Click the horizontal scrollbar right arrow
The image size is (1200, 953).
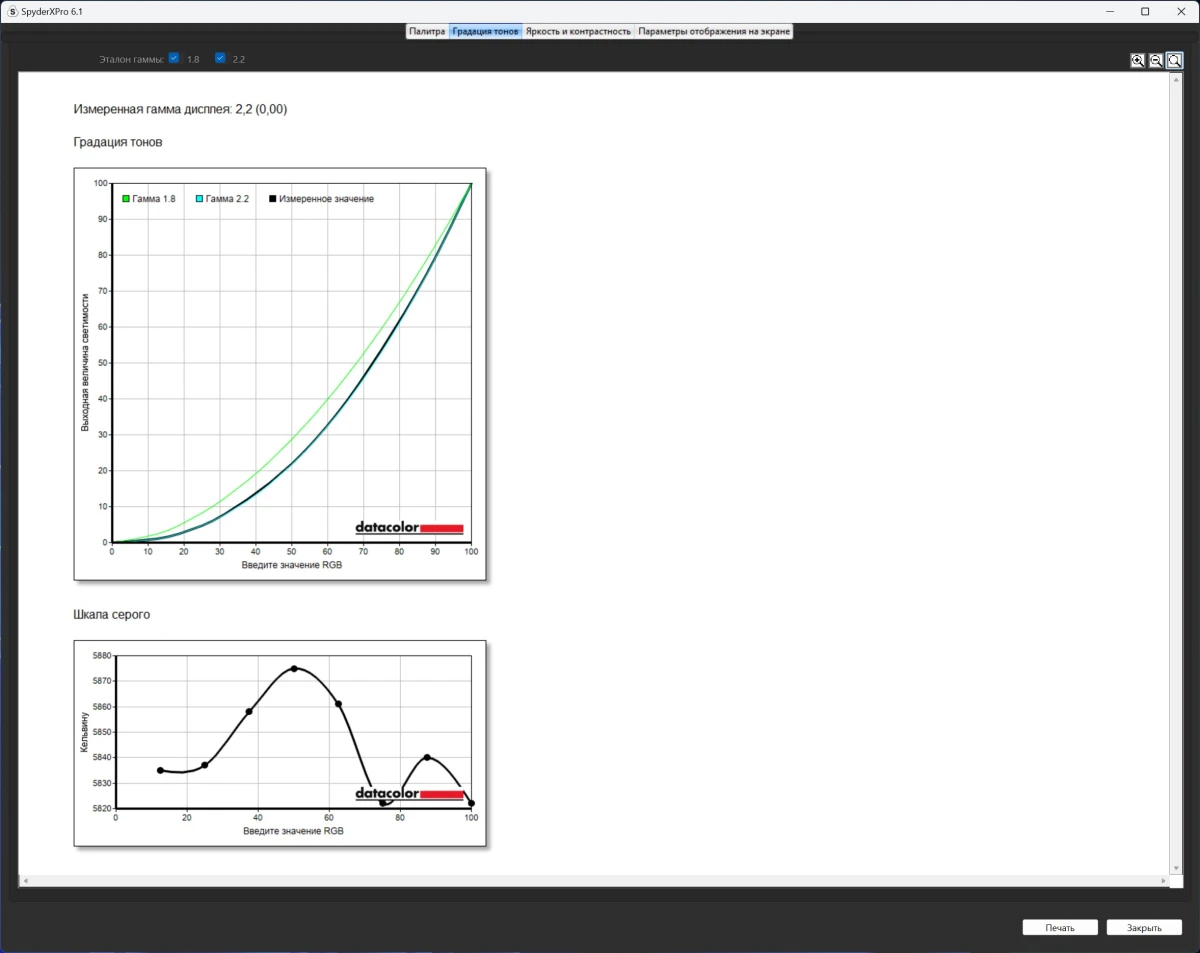pyautogui.click(x=1164, y=881)
